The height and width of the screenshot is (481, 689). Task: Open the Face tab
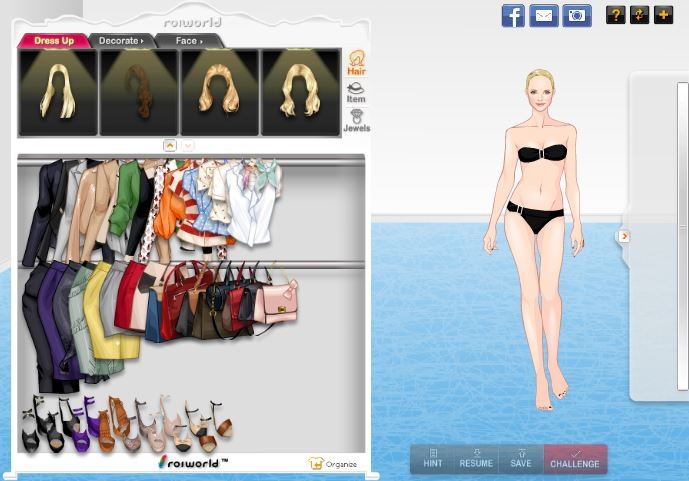pyautogui.click(x=188, y=41)
